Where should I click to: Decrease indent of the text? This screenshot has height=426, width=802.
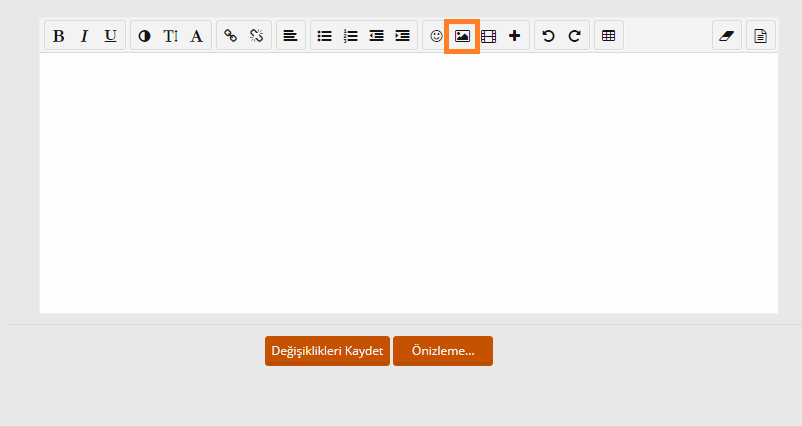[376, 36]
